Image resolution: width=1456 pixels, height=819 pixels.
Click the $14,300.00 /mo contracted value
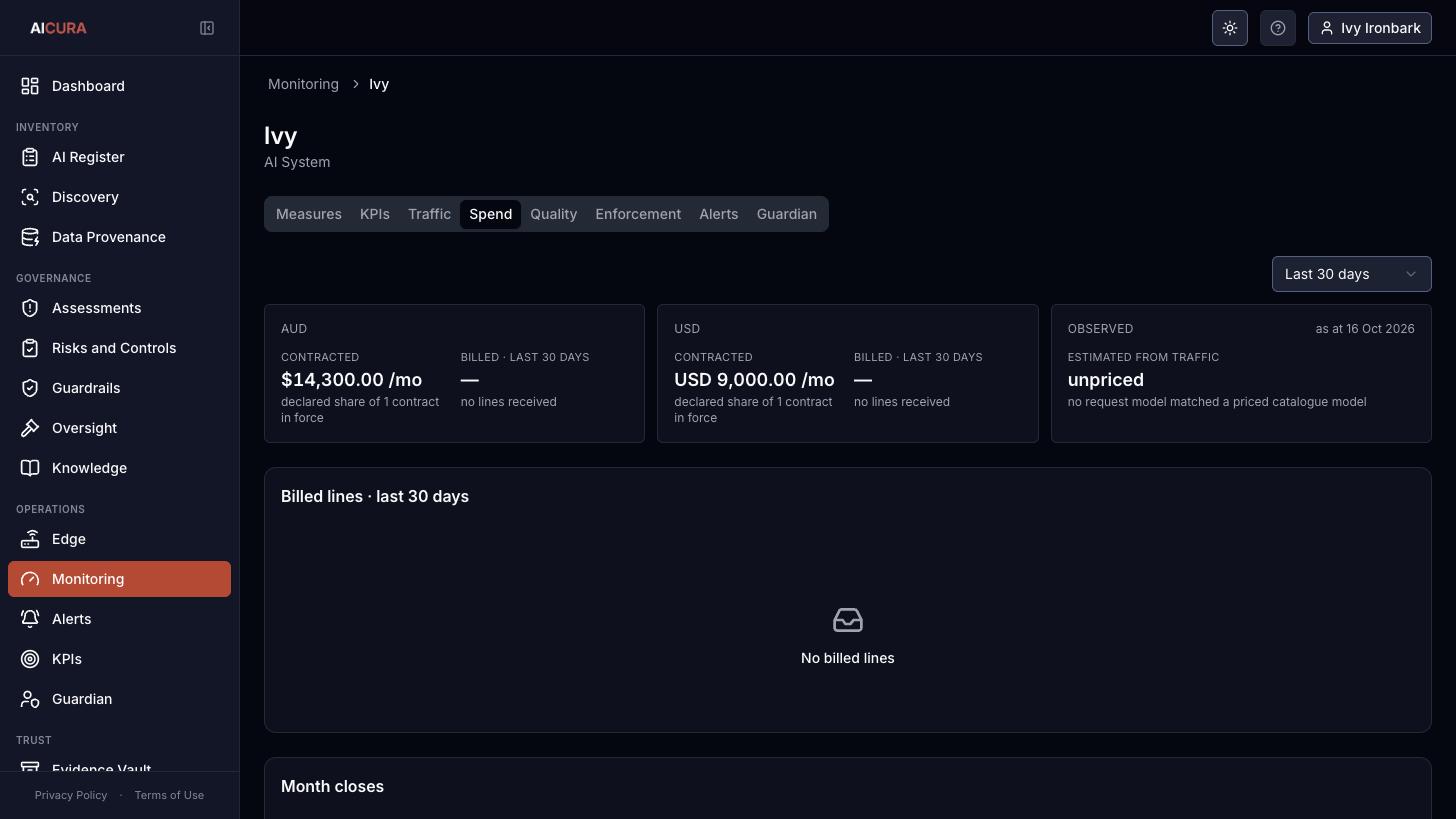pyautogui.click(x=351, y=380)
